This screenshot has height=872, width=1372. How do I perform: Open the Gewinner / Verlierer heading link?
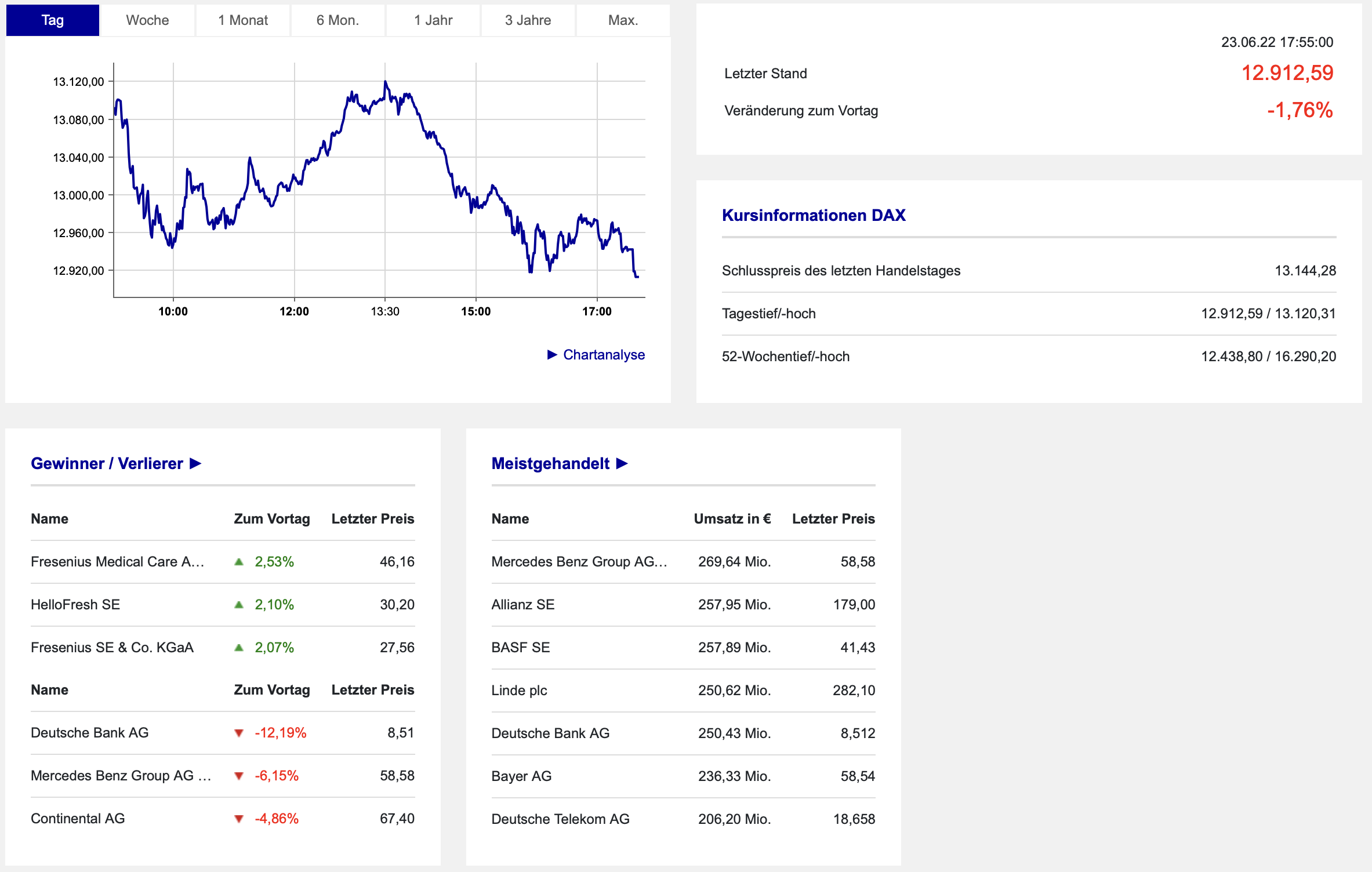(107, 464)
